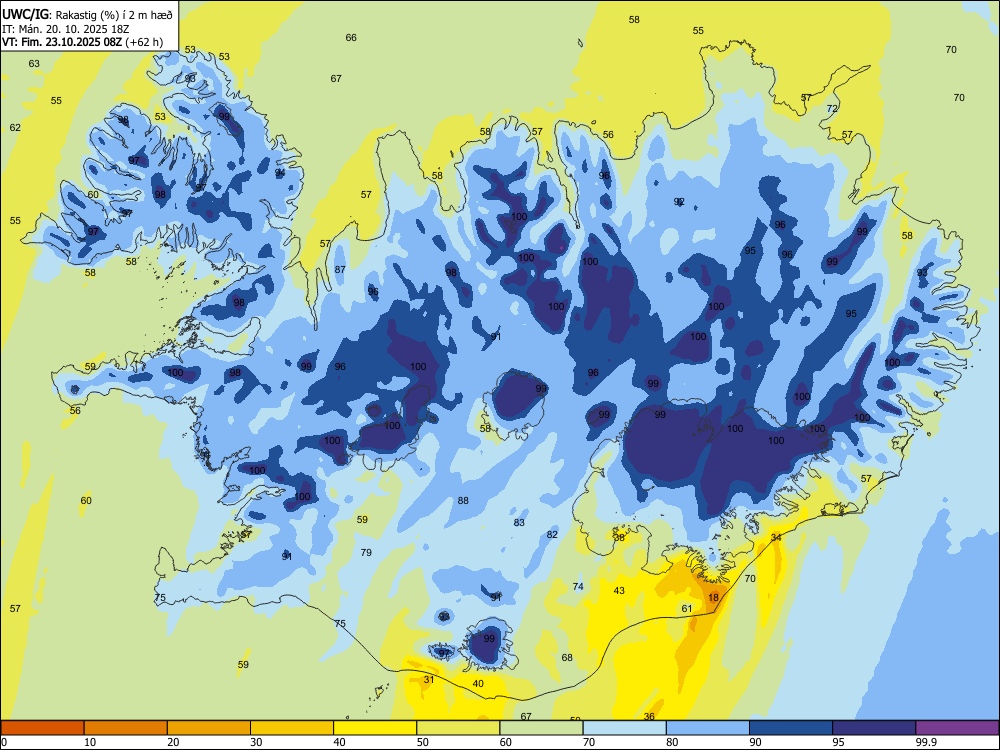This screenshot has height=750, width=1000.
Task: Select the initialization time 'IT: Mán. 20. 10. 2025 18Z'
Action: point(65,29)
